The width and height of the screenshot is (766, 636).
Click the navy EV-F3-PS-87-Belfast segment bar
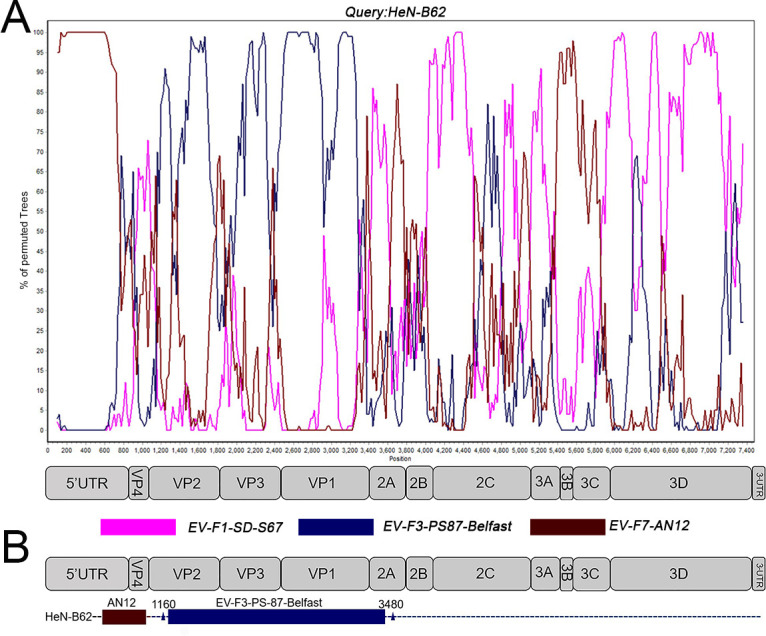coord(277,617)
